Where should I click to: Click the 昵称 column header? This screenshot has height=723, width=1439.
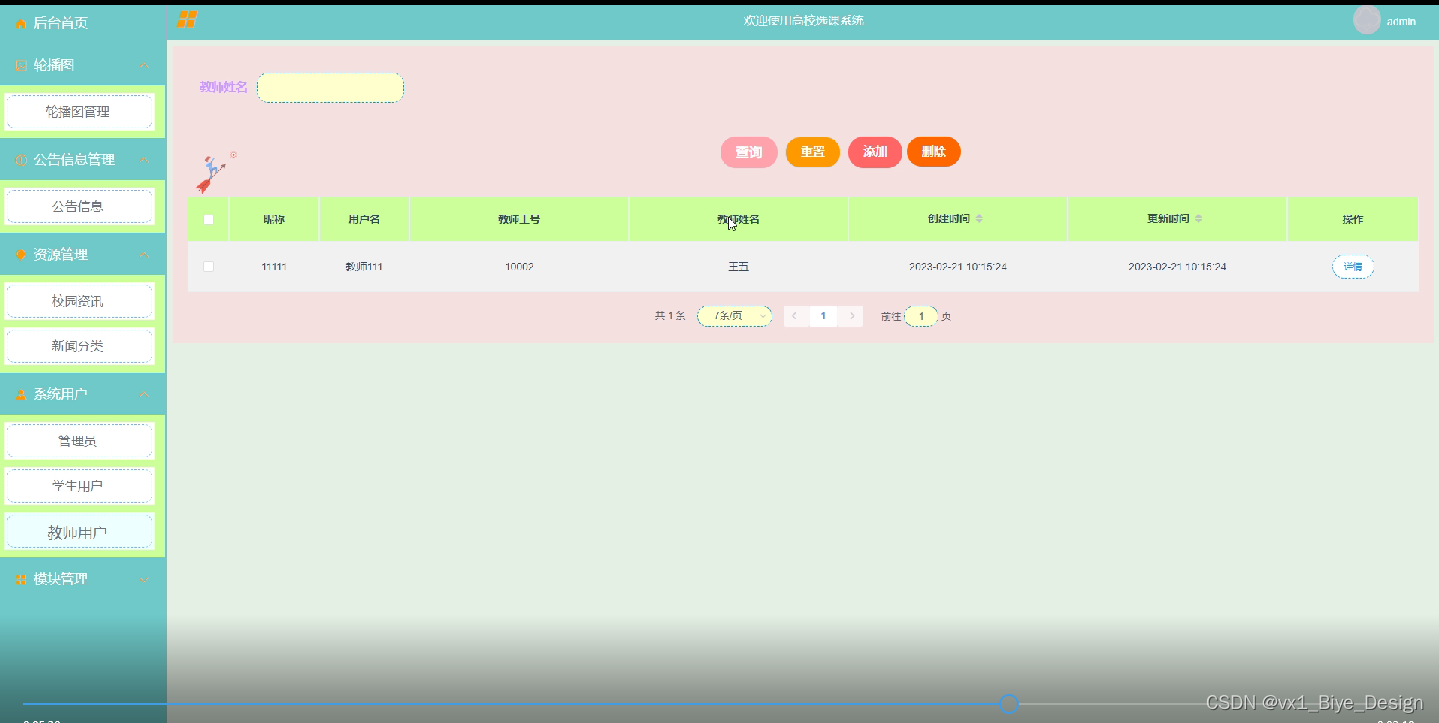(274, 219)
